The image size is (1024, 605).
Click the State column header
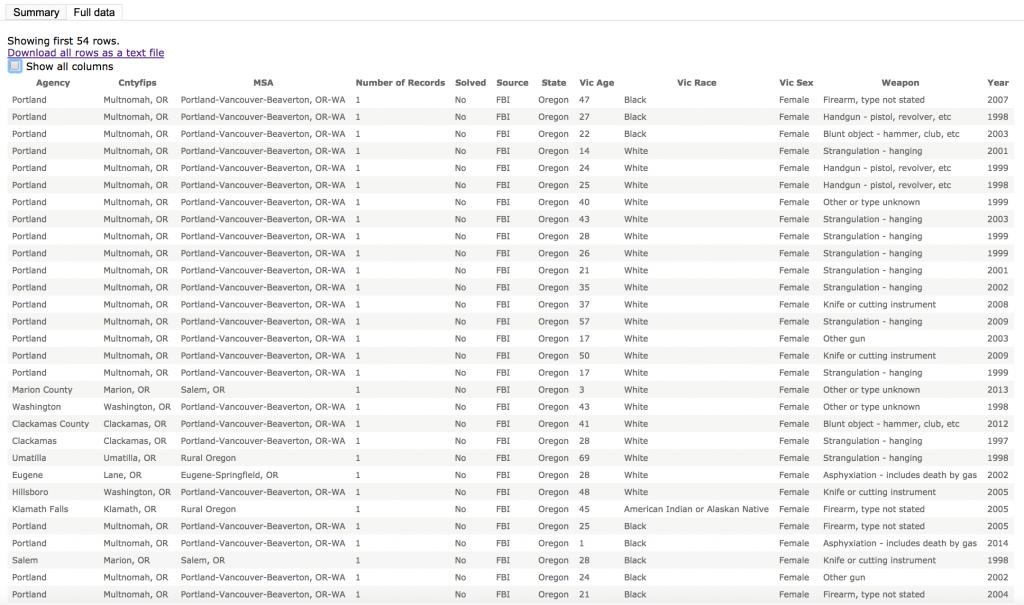tap(553, 83)
